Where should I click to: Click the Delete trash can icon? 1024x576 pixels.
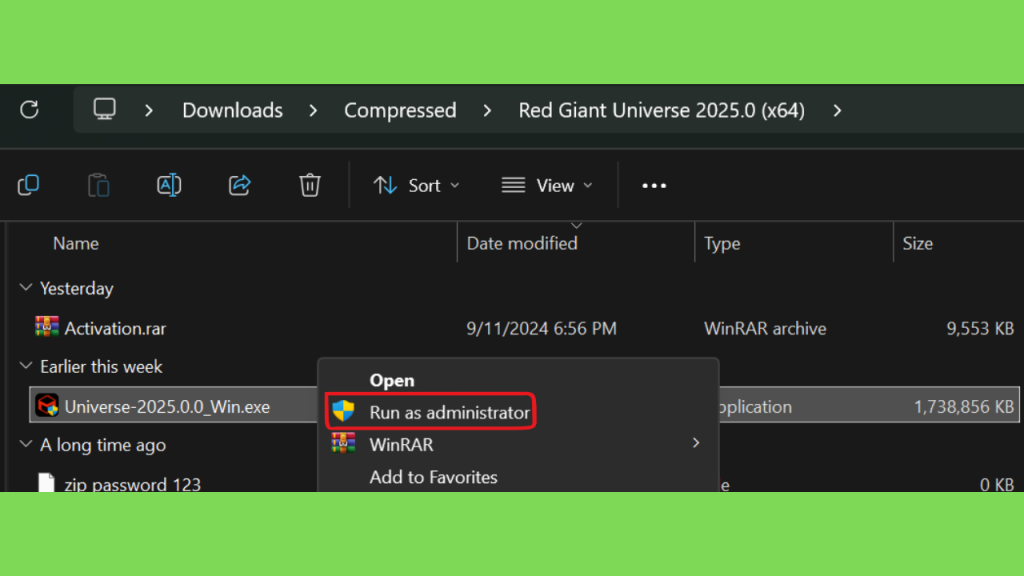pyautogui.click(x=310, y=185)
